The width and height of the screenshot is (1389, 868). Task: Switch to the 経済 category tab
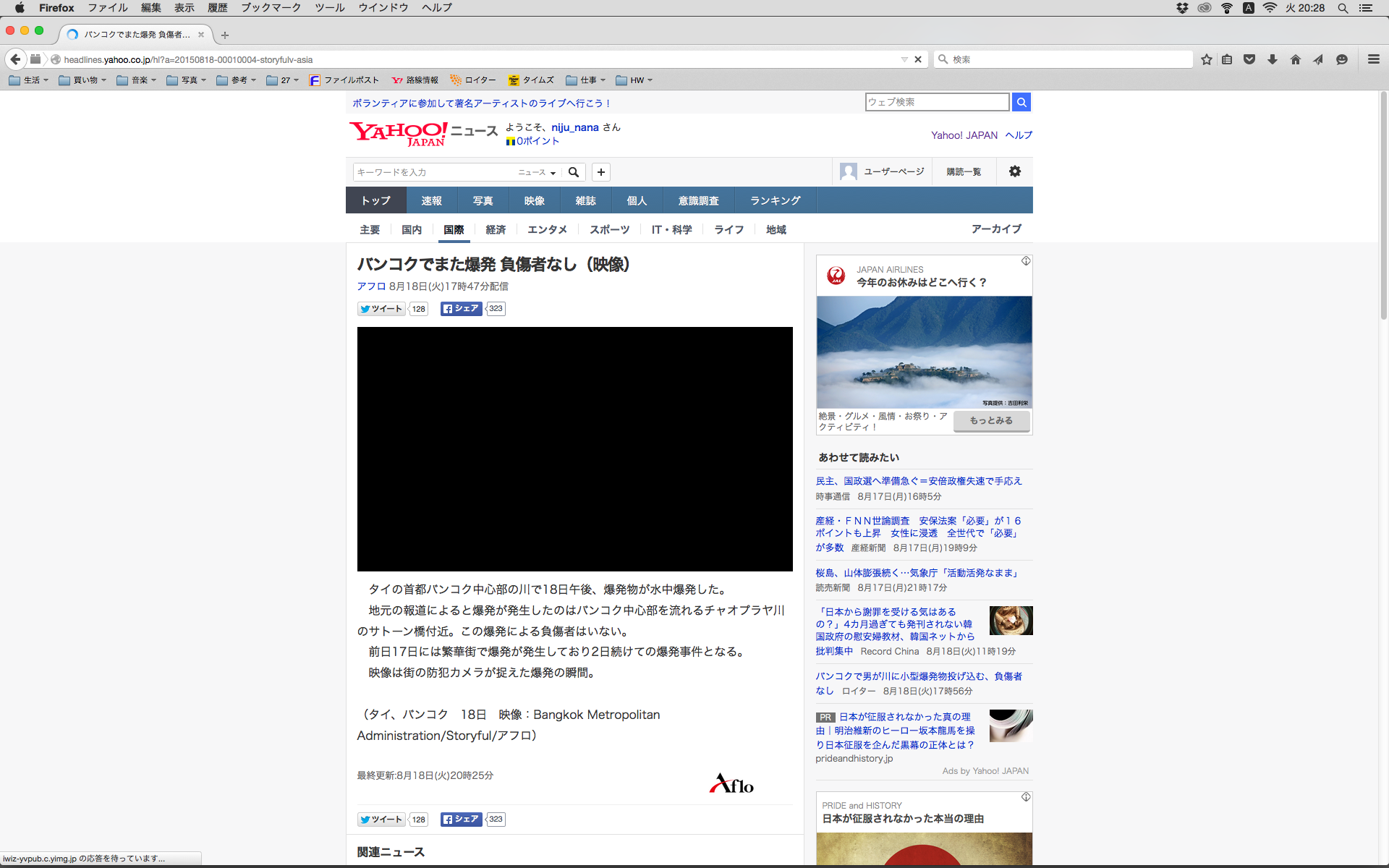coord(496,229)
